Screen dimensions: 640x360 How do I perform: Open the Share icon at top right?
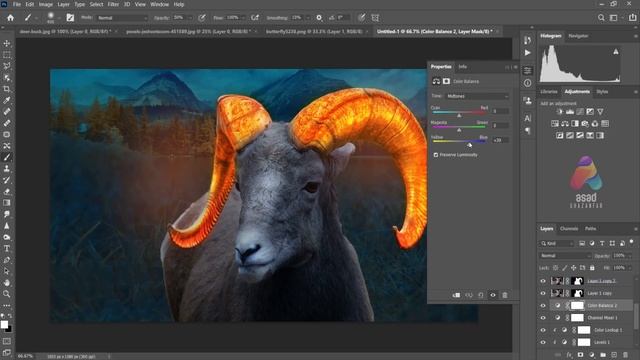click(632, 18)
